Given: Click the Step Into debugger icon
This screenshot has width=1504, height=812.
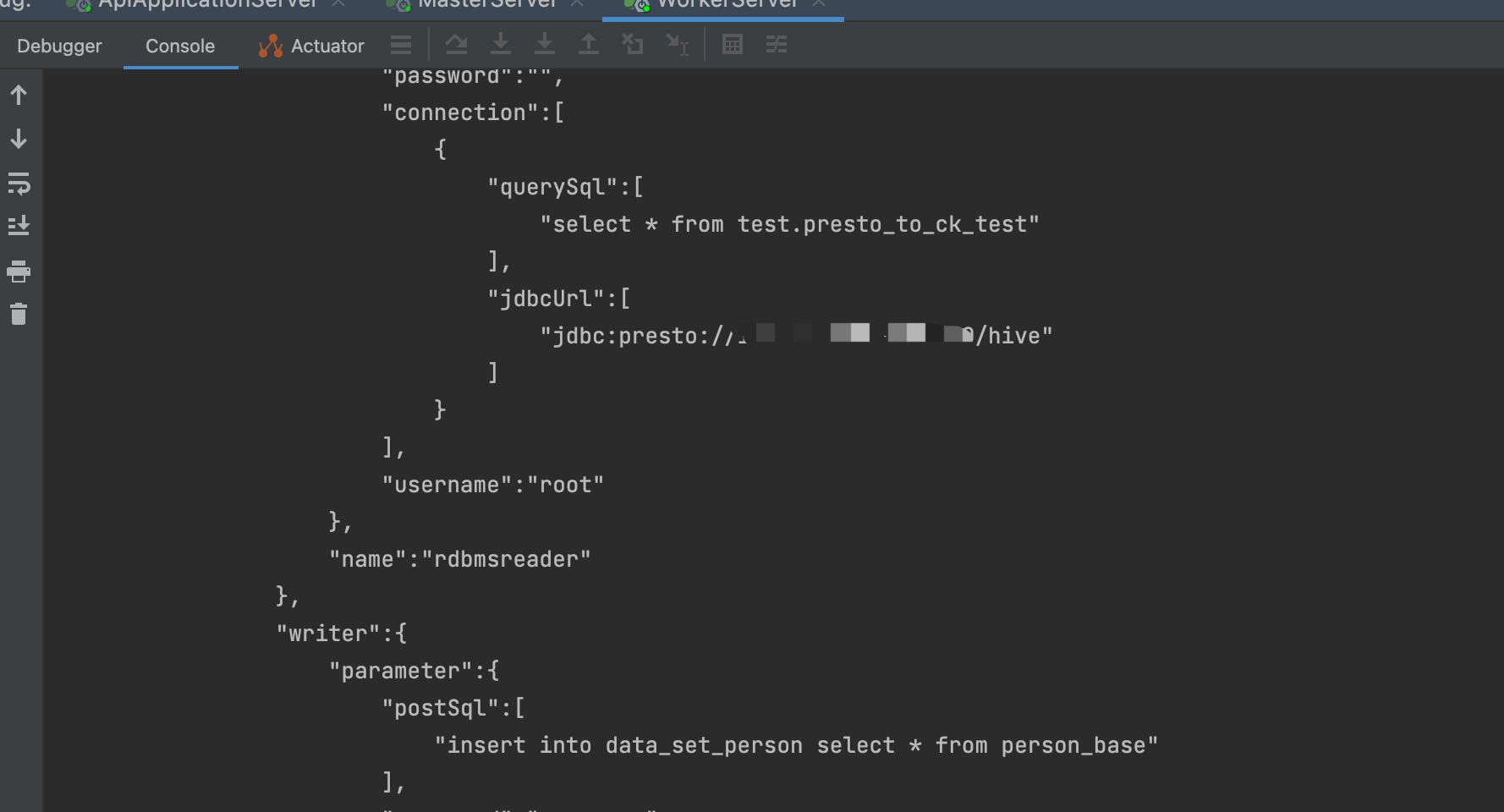Looking at the screenshot, I should pyautogui.click(x=501, y=44).
